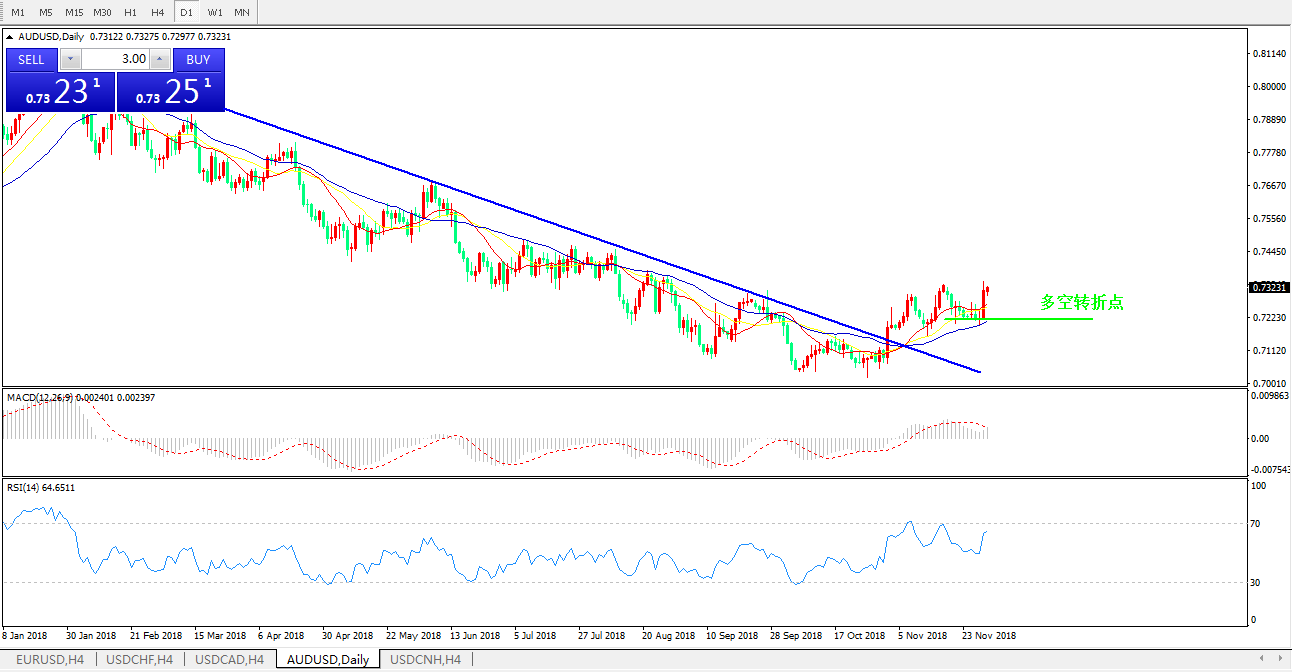
Task: Switch to the M1 timeframe
Action: [x=18, y=12]
